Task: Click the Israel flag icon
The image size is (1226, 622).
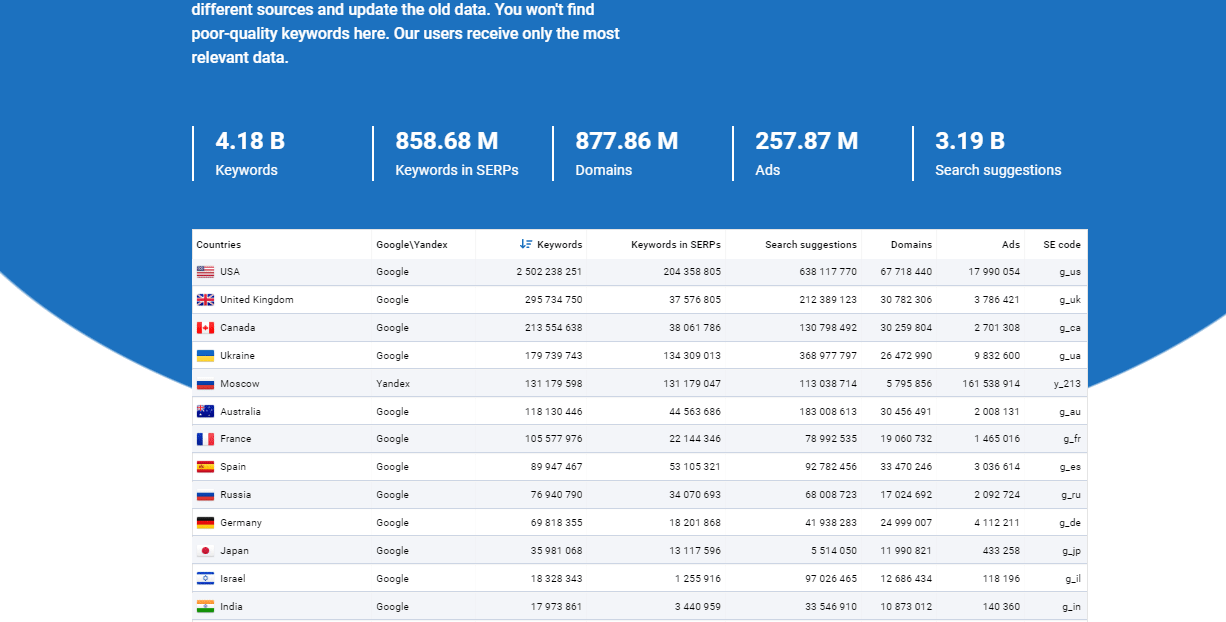Action: [205, 579]
